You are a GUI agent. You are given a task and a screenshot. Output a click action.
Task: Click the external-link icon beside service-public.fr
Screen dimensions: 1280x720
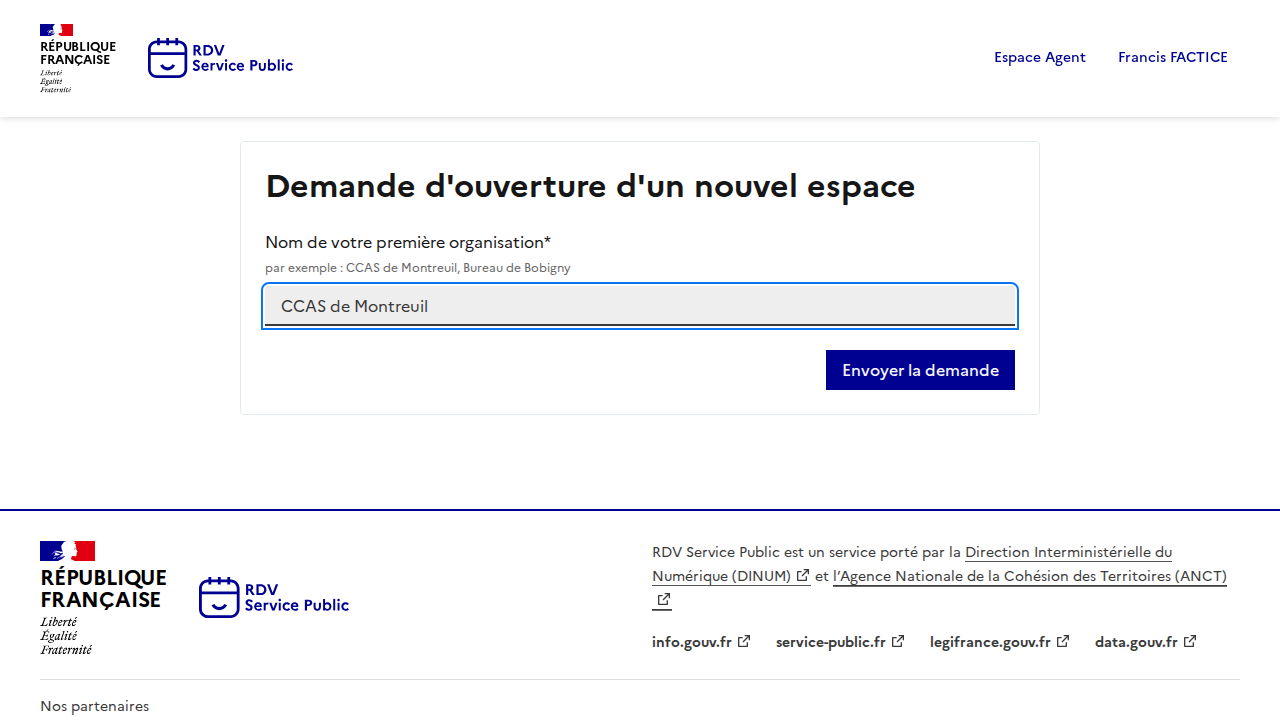898,642
